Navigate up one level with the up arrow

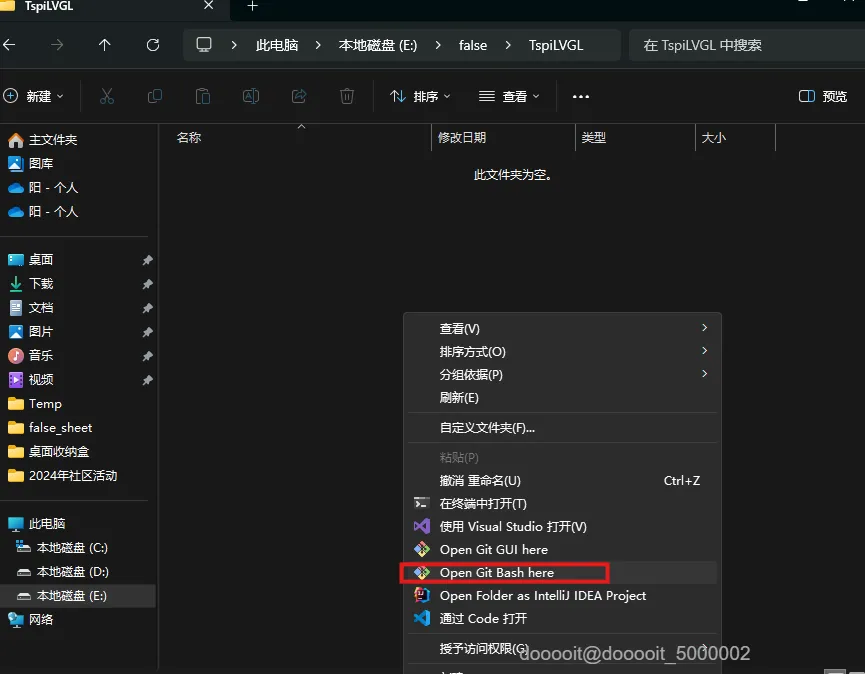pyautogui.click(x=105, y=44)
